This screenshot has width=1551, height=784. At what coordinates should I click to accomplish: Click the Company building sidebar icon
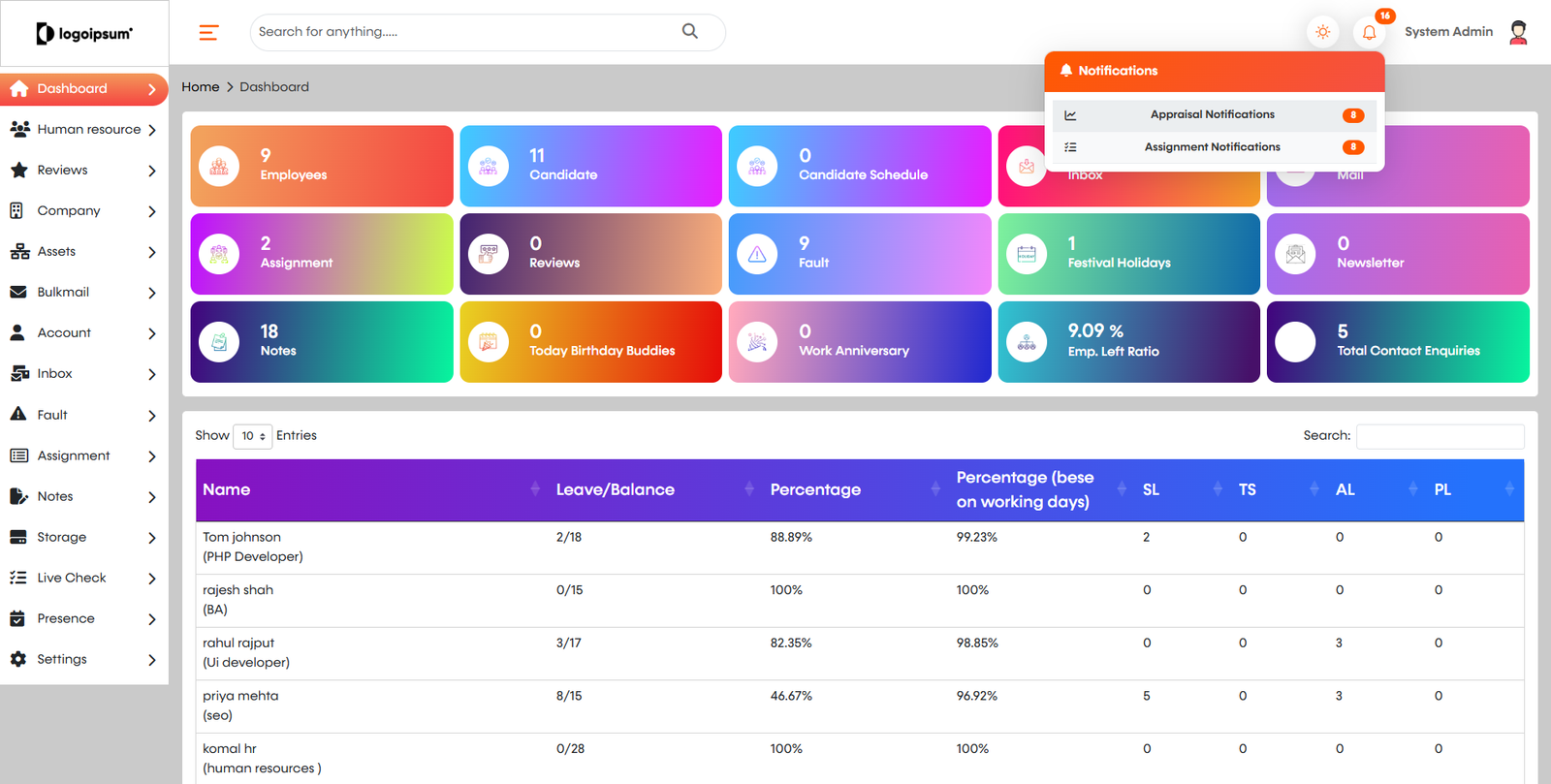click(16, 210)
